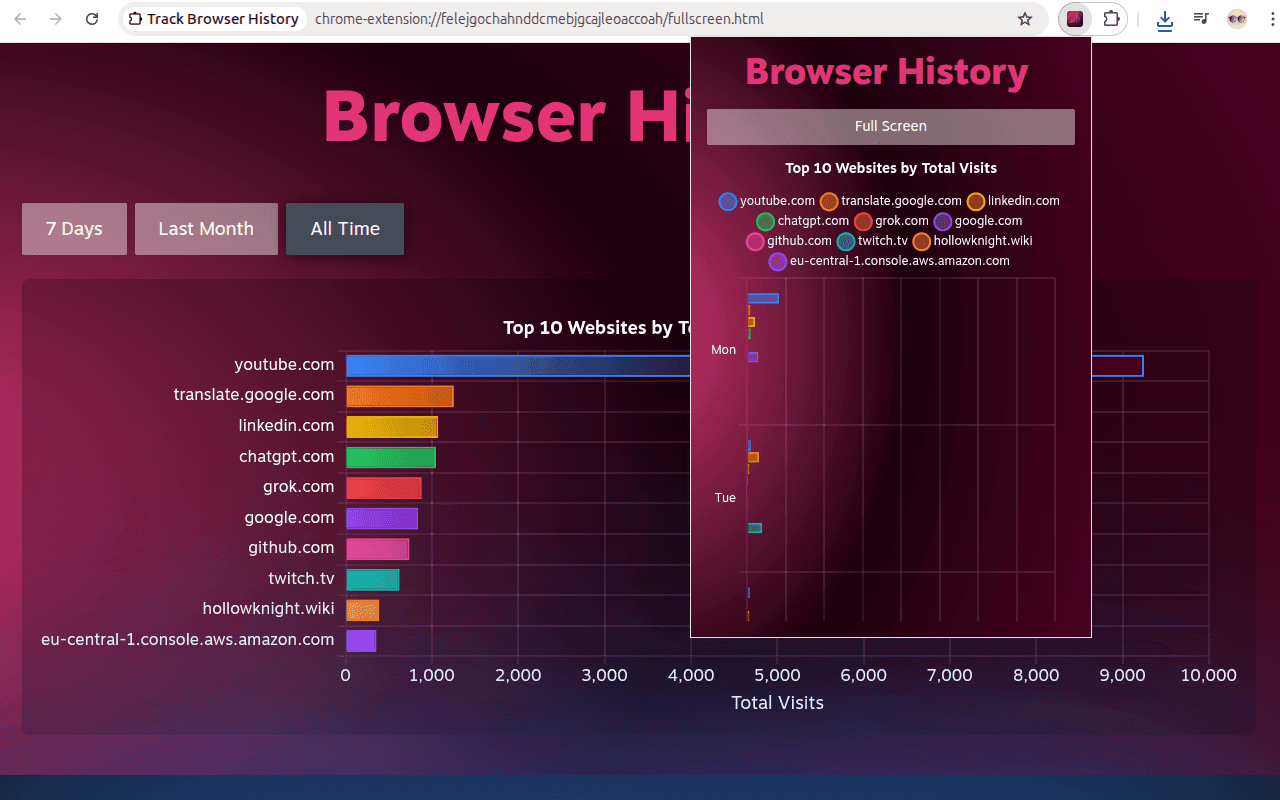Open the extensions puzzle piece icon
Image resolution: width=1280 pixels, height=800 pixels.
[x=1112, y=18]
